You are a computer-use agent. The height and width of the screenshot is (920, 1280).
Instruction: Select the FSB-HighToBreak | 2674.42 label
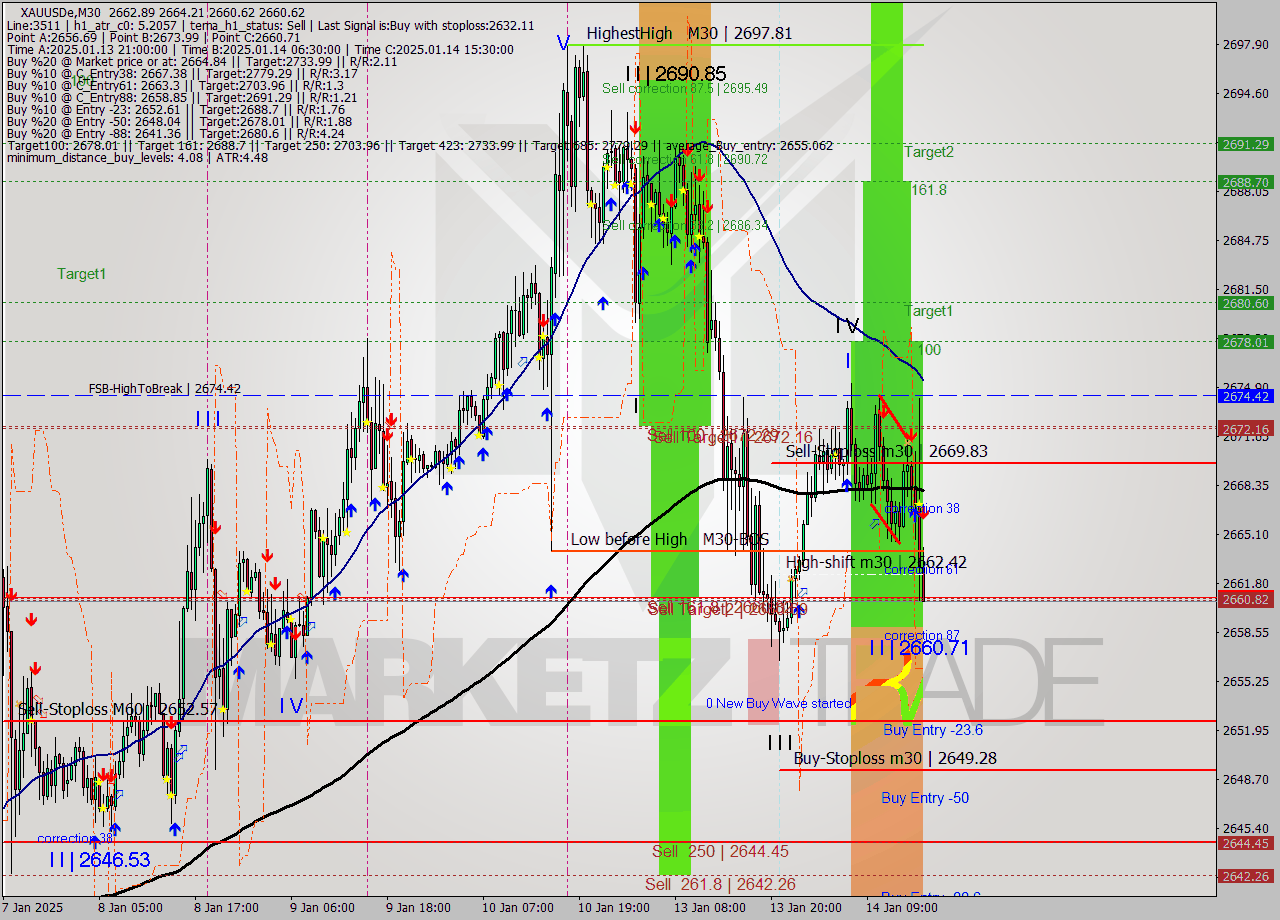point(164,388)
